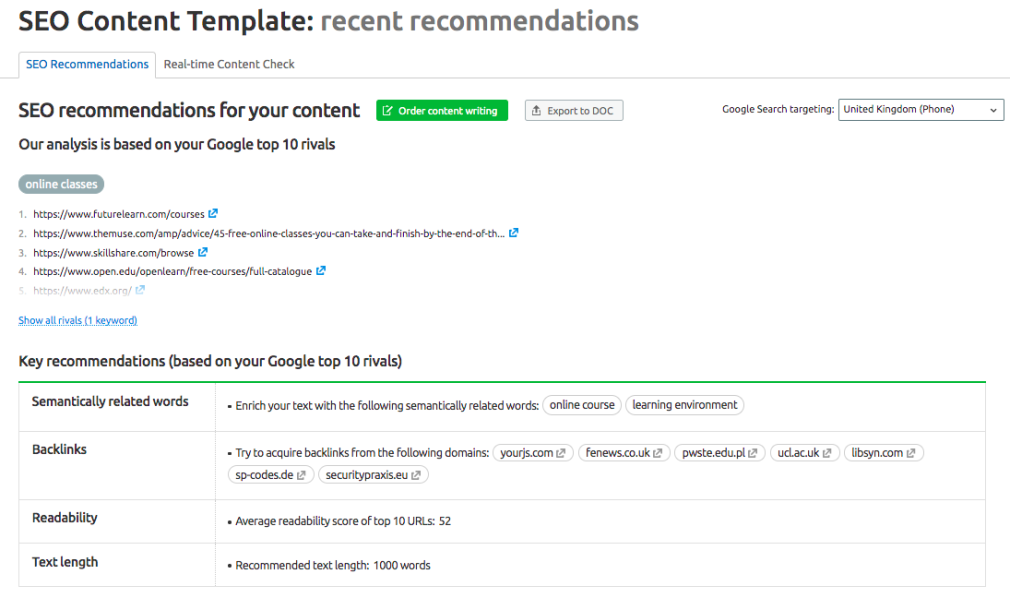
Task: Open external link icon beside futurelearn.com URL
Action: 213,214
